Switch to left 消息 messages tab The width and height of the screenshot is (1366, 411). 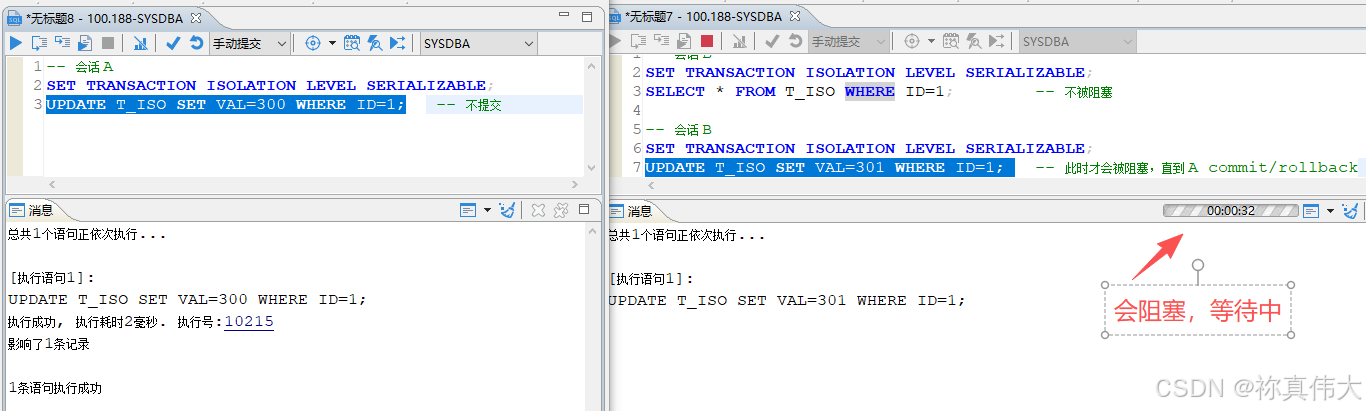click(x=32, y=210)
